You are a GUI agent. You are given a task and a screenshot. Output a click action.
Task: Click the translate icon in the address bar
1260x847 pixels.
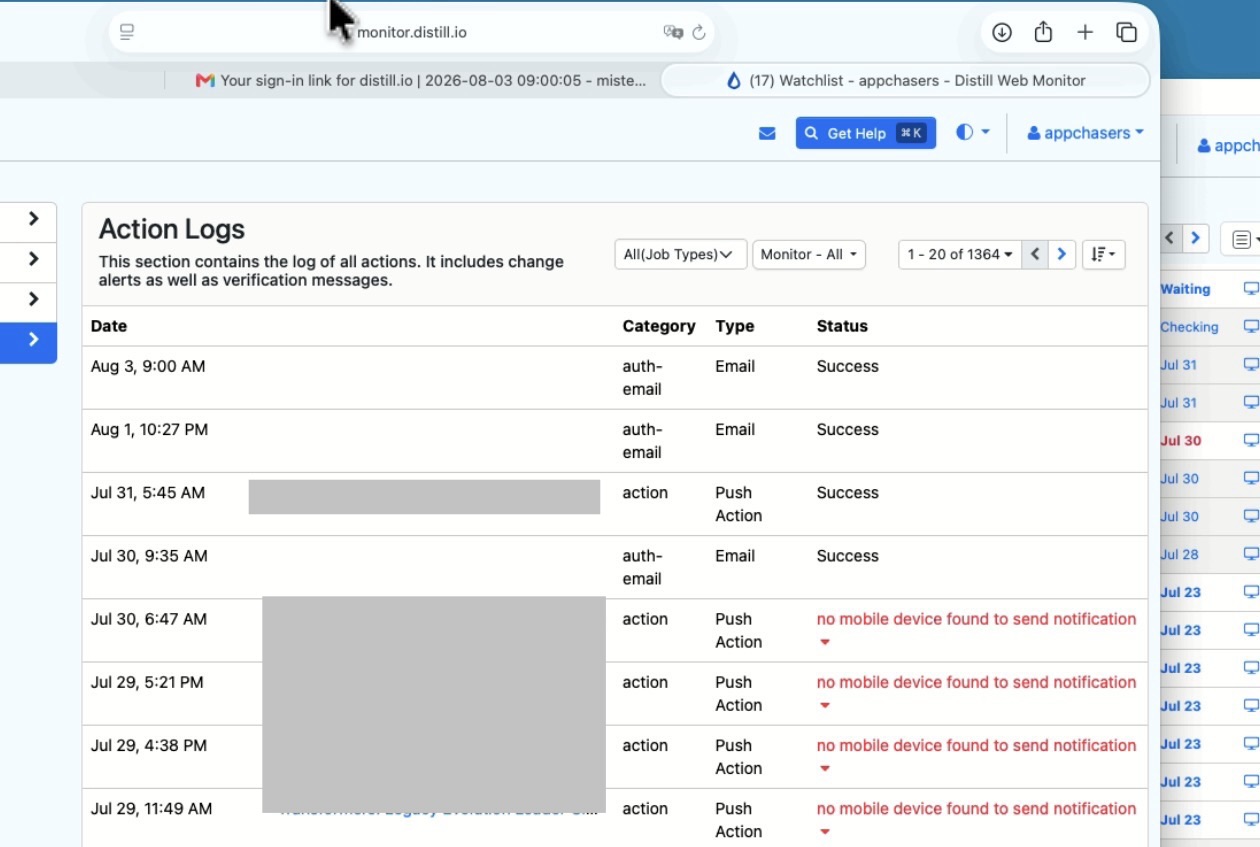tap(673, 32)
